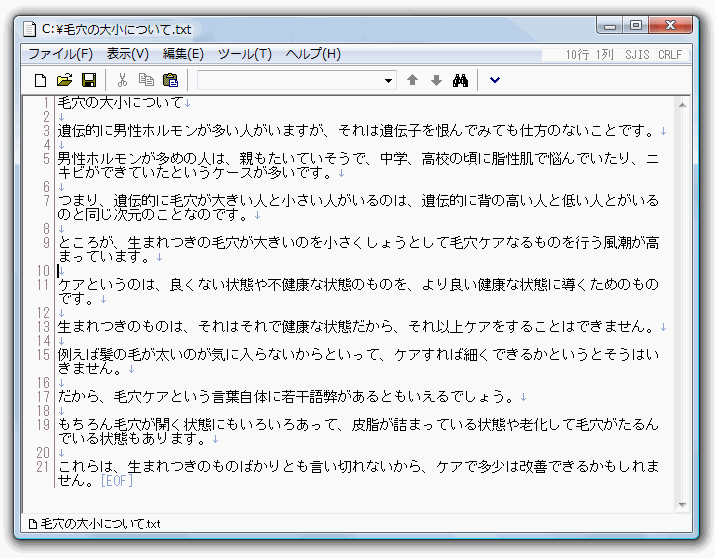This screenshot has height=558, width=715.
Task: Click the search next down arrow
Action: coord(436,80)
